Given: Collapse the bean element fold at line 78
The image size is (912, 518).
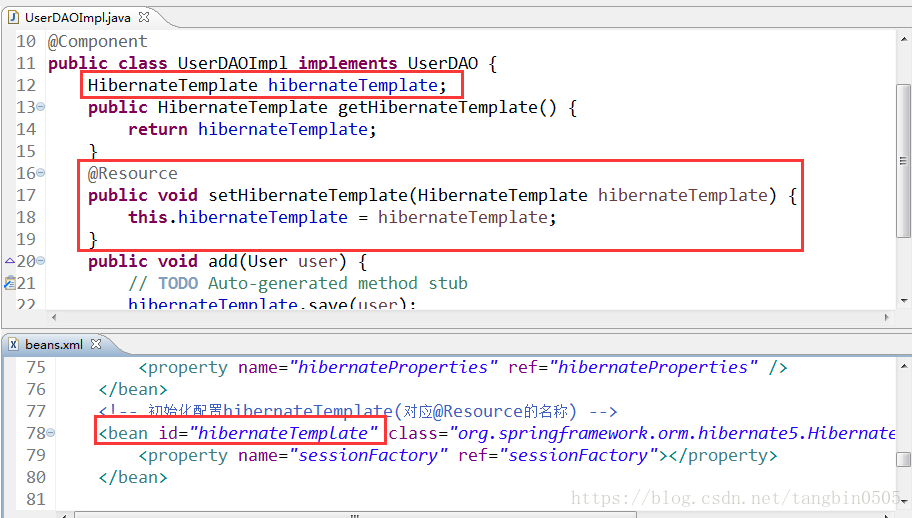Looking at the screenshot, I should click(51, 433).
